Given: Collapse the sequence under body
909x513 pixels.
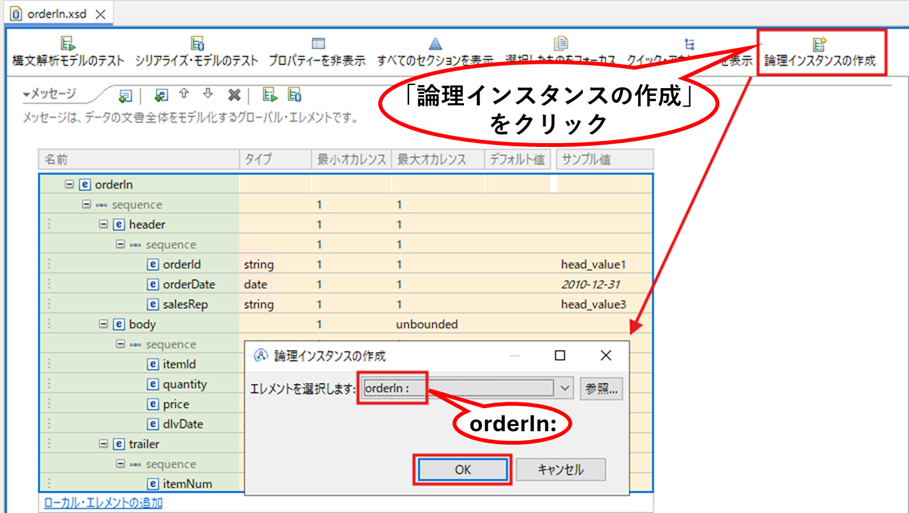Looking at the screenshot, I should coord(120,344).
